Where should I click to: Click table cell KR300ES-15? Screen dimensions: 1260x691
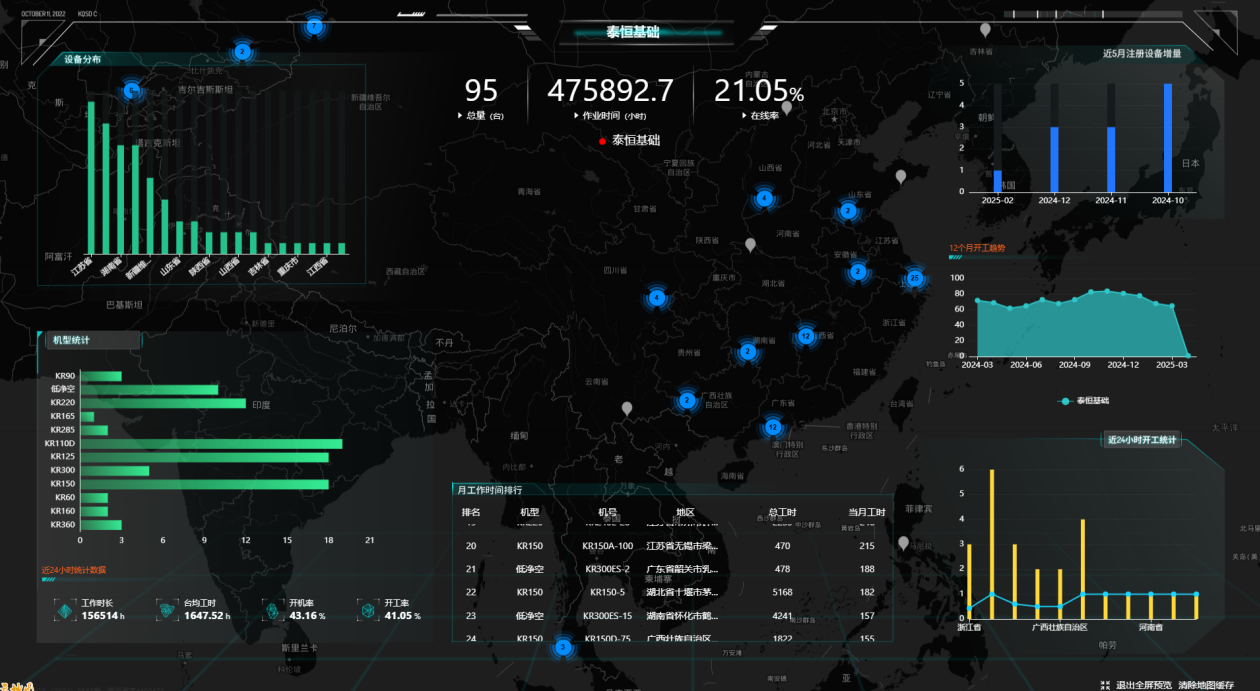click(x=608, y=616)
